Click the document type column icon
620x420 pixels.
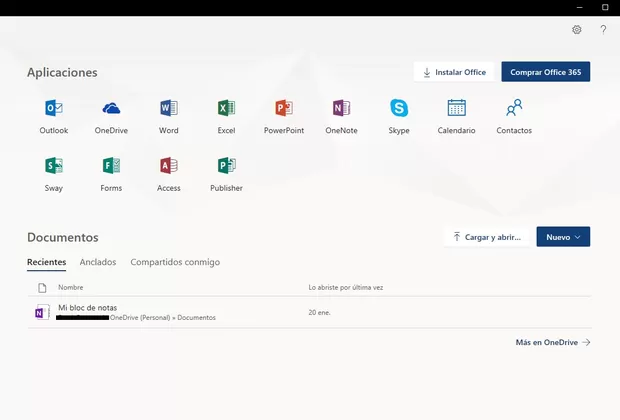click(x=42, y=288)
